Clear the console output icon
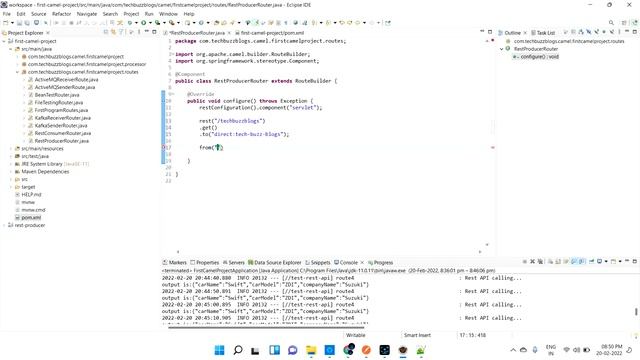The width and height of the screenshot is (640, 360). pos(550,261)
